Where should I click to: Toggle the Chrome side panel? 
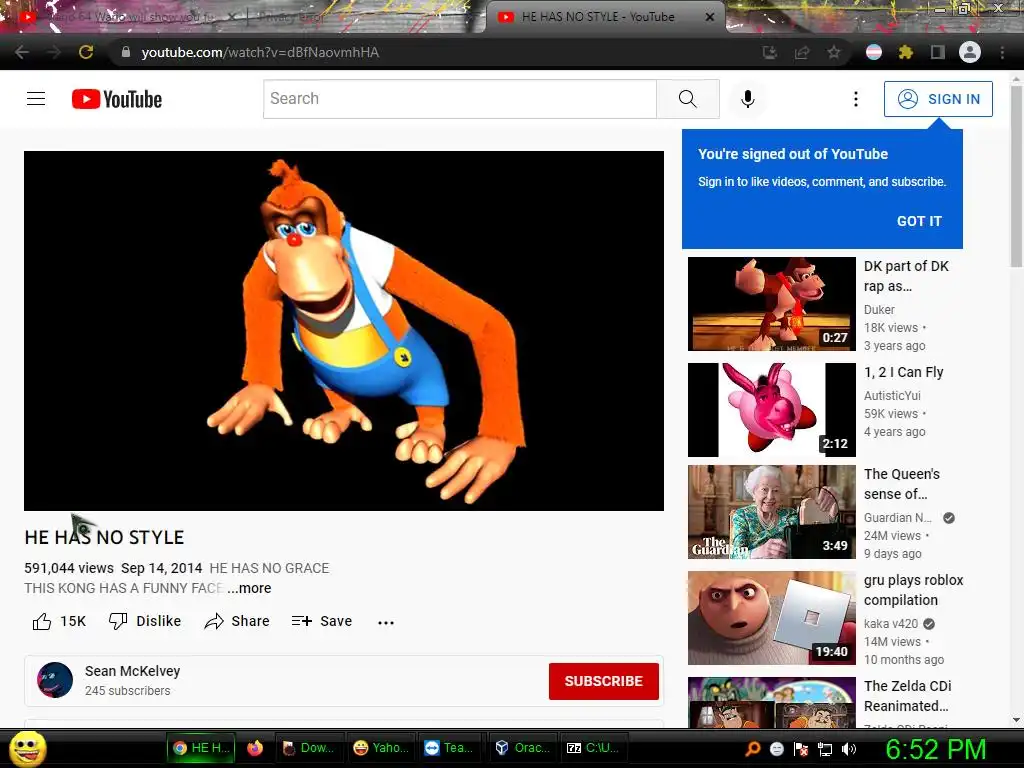click(x=938, y=52)
